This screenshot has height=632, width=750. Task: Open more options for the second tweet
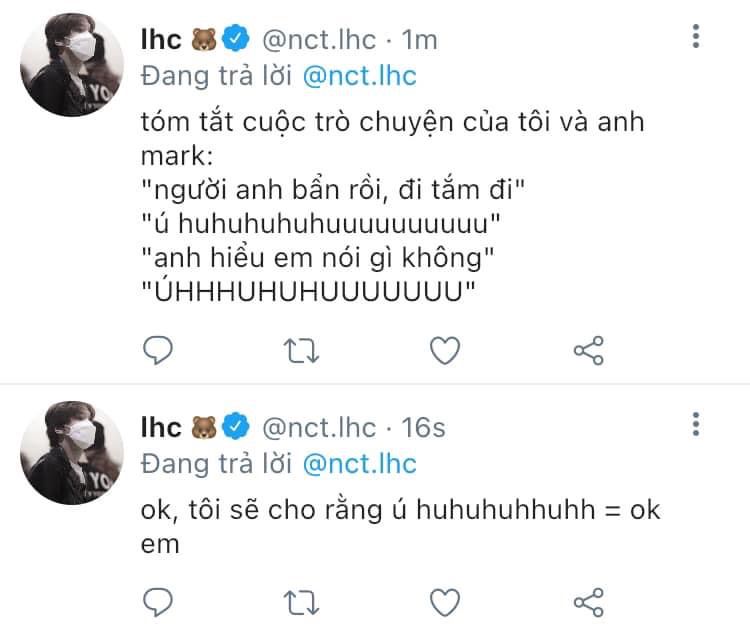[696, 426]
